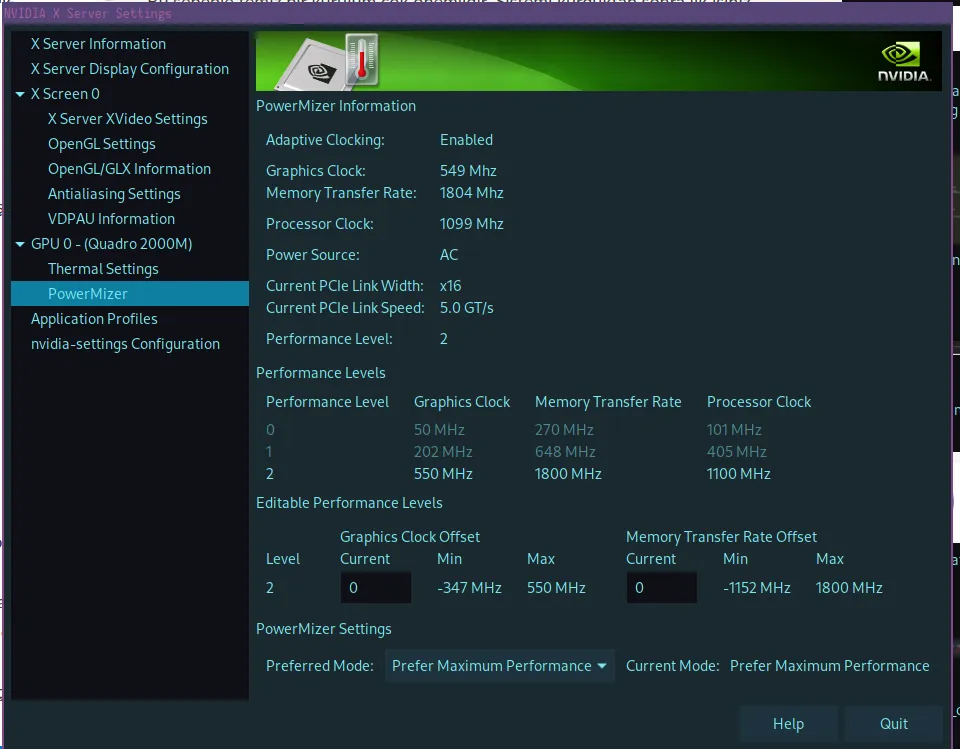Open OpenGL/GLX Information page

tap(129, 169)
